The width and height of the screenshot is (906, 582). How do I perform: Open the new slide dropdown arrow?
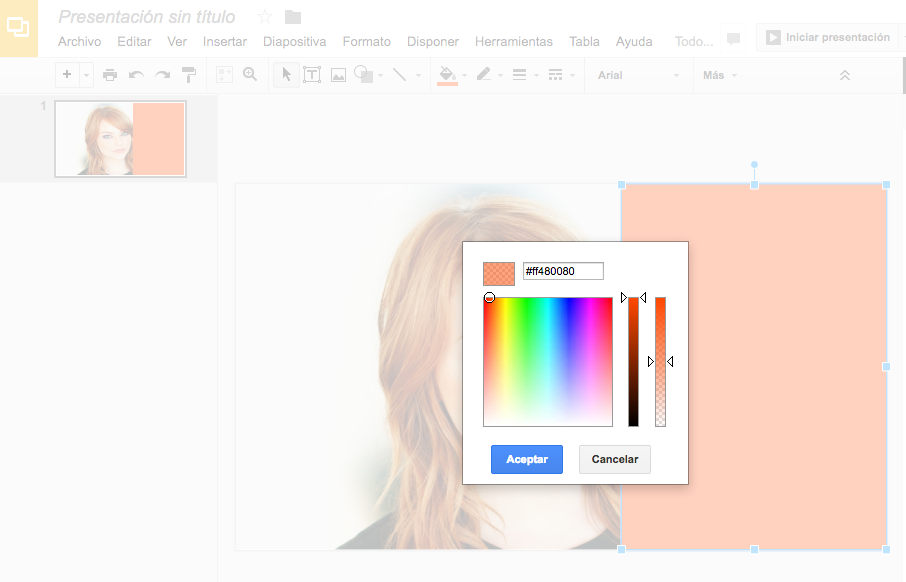pos(86,75)
